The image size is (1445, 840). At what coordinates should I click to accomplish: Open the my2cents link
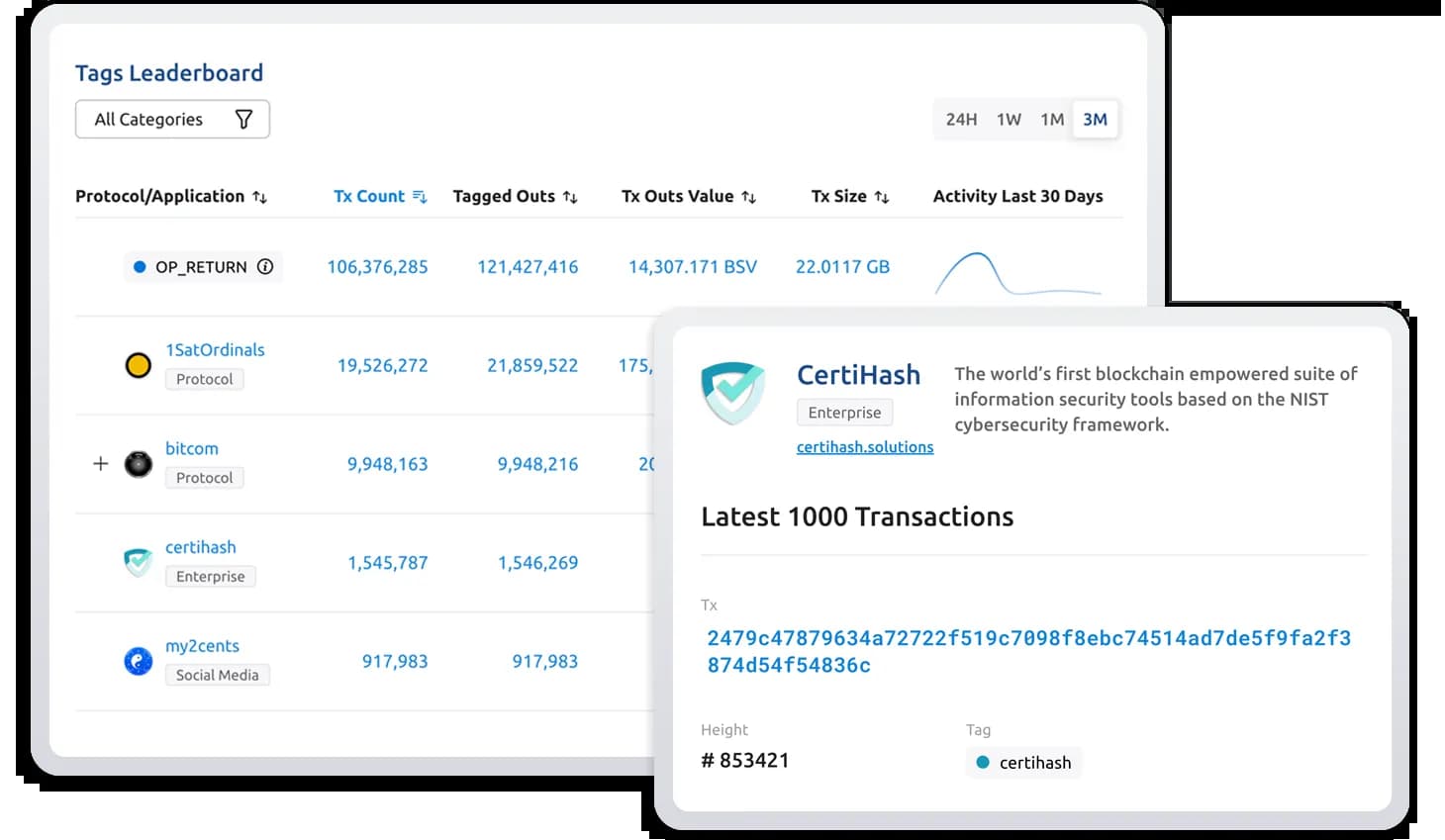tap(202, 646)
